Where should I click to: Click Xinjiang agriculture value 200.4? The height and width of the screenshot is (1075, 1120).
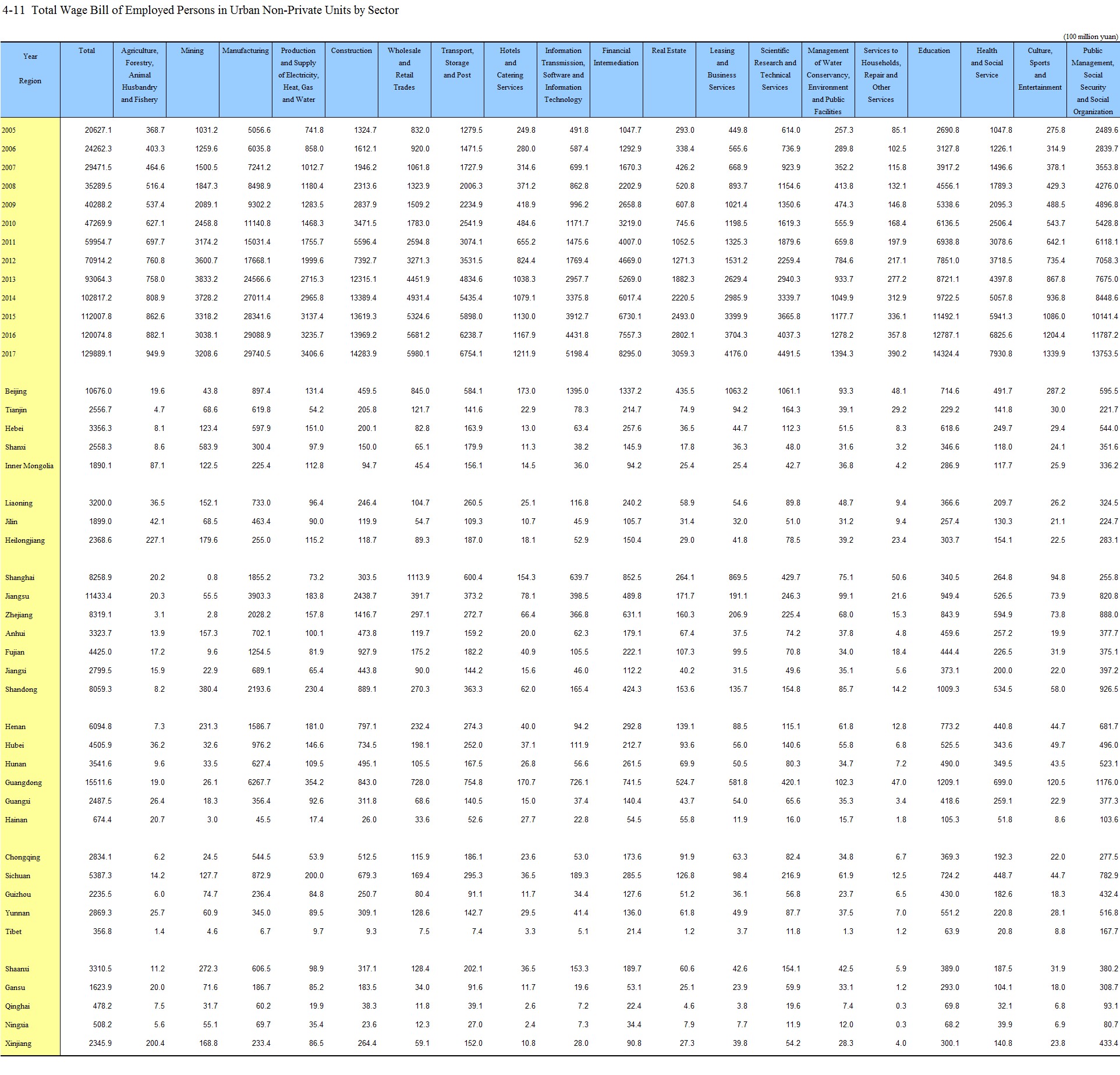click(x=155, y=1044)
